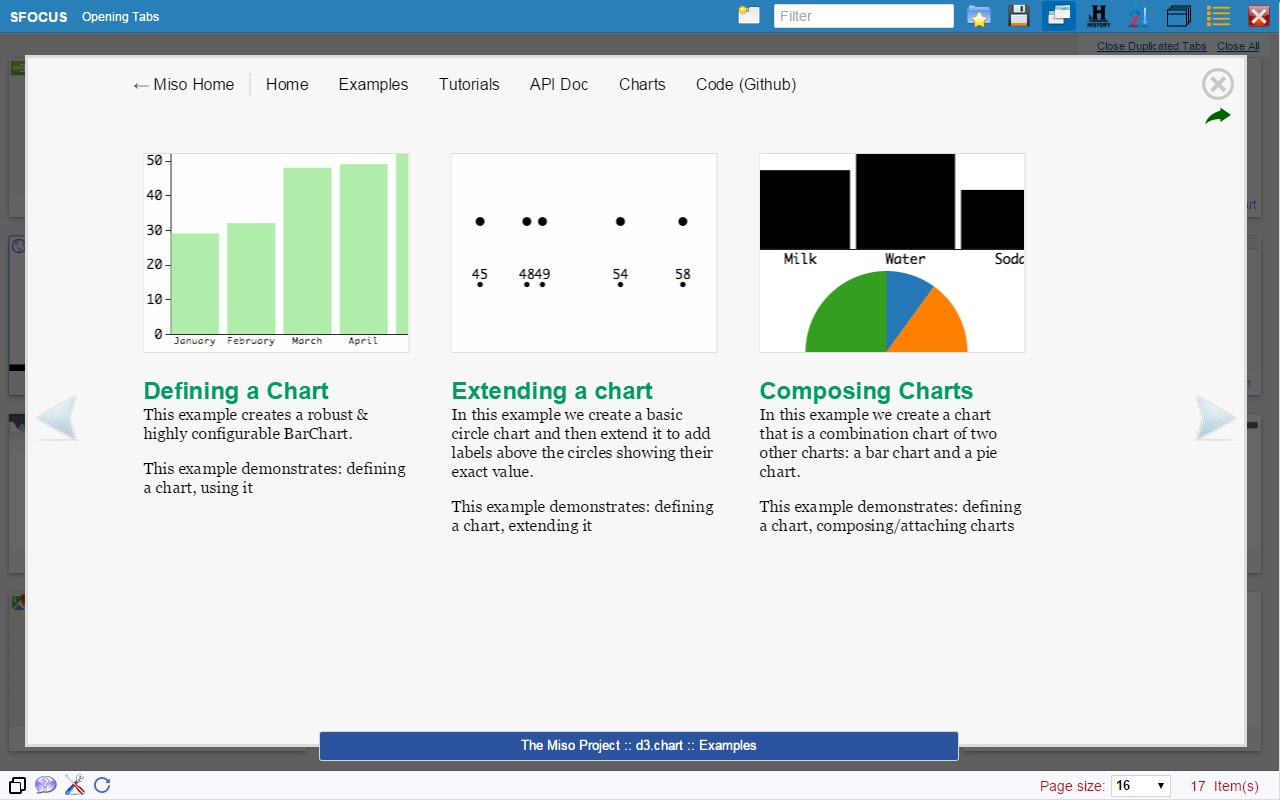1280x800 pixels.
Task: Click the Opening Tabs title text
Action: [120, 16]
